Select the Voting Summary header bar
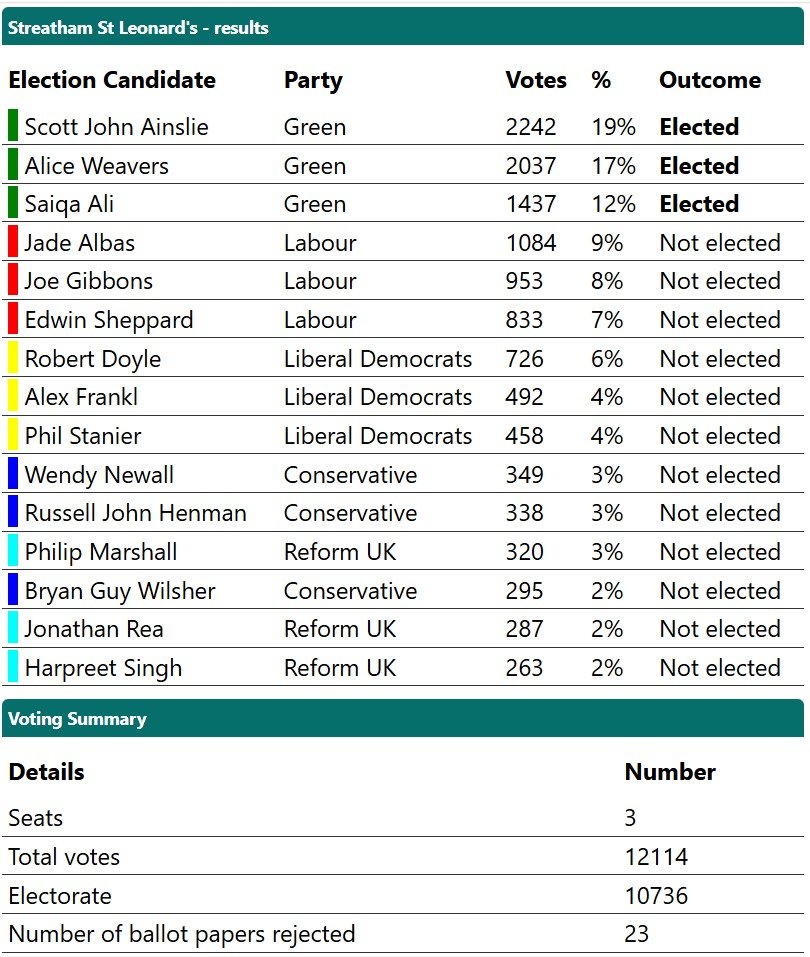This screenshot has height=957, width=810. (403, 718)
